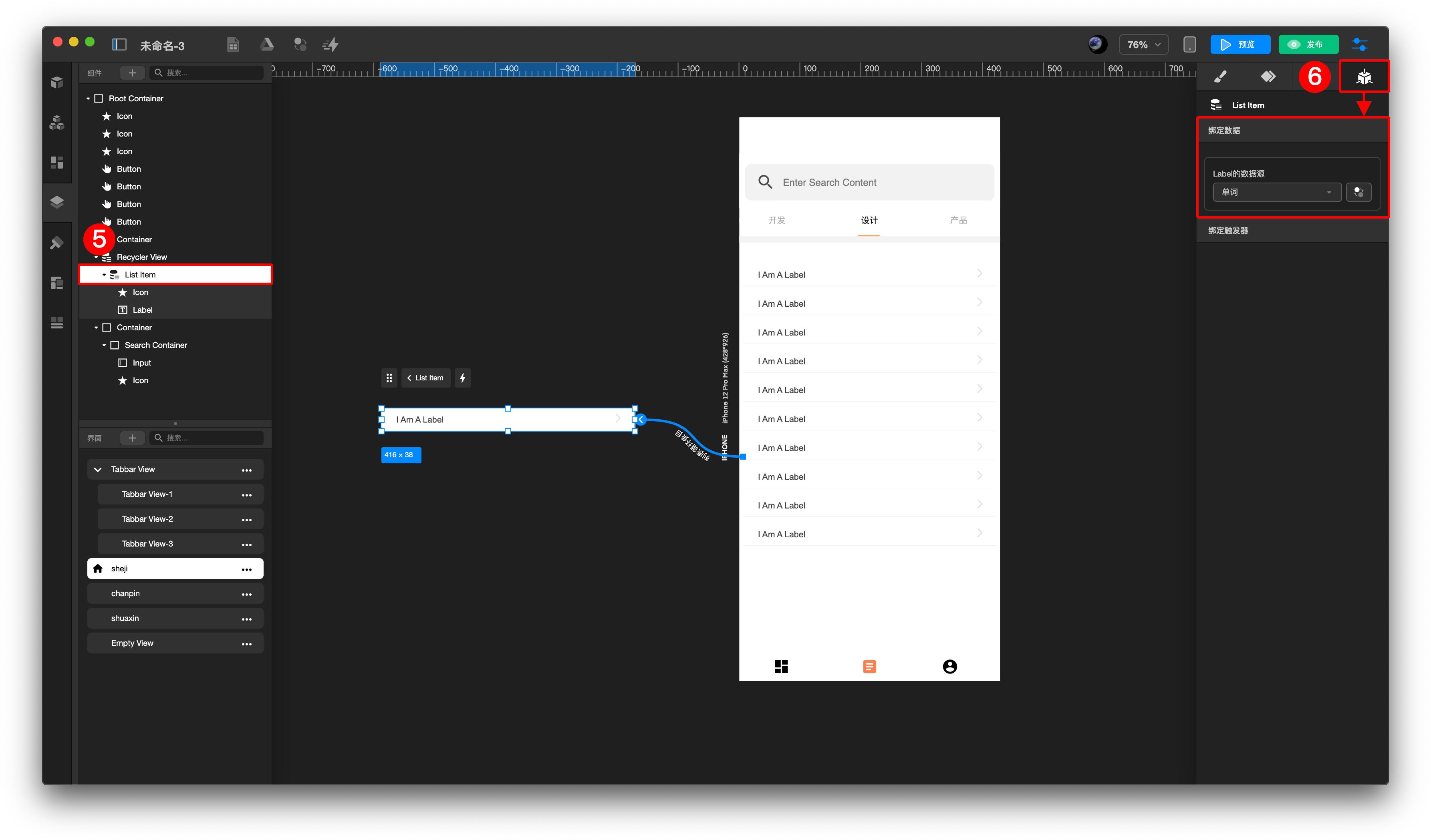1431x840 pixels.
Task: Focus the screens search field
Action: point(207,438)
